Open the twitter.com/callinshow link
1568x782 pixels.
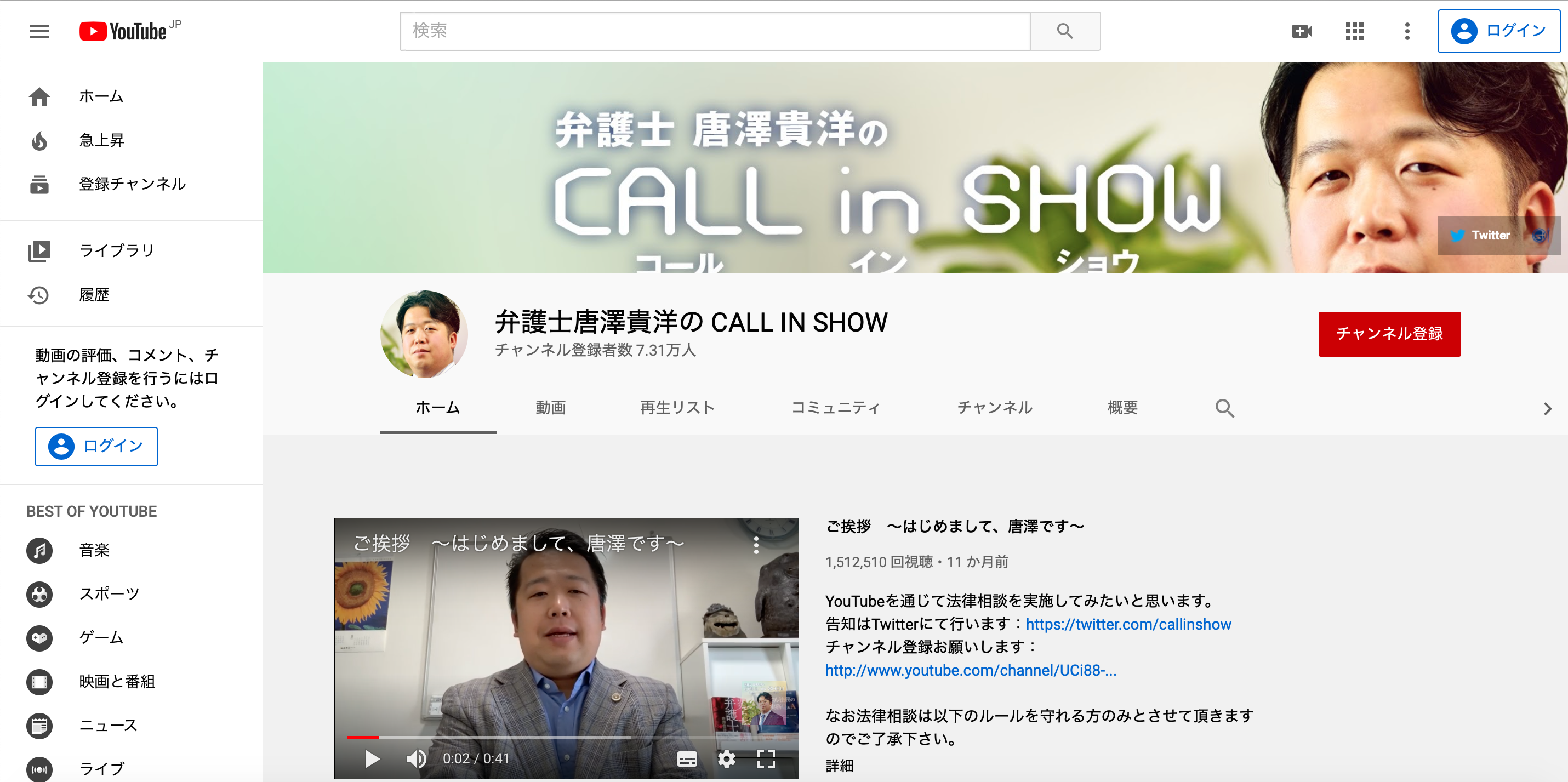pyautogui.click(x=1128, y=624)
